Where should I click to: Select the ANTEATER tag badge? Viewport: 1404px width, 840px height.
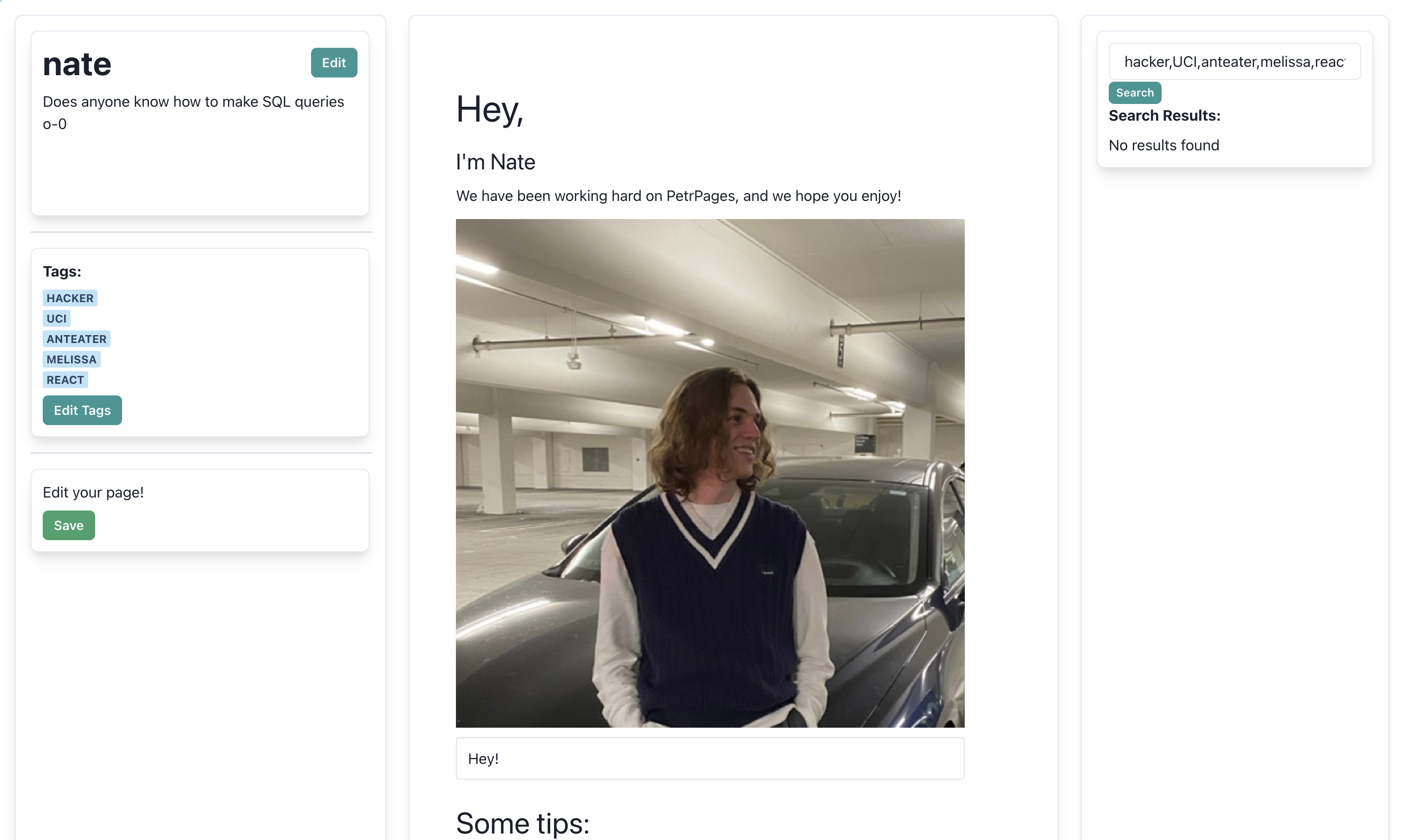click(x=76, y=338)
